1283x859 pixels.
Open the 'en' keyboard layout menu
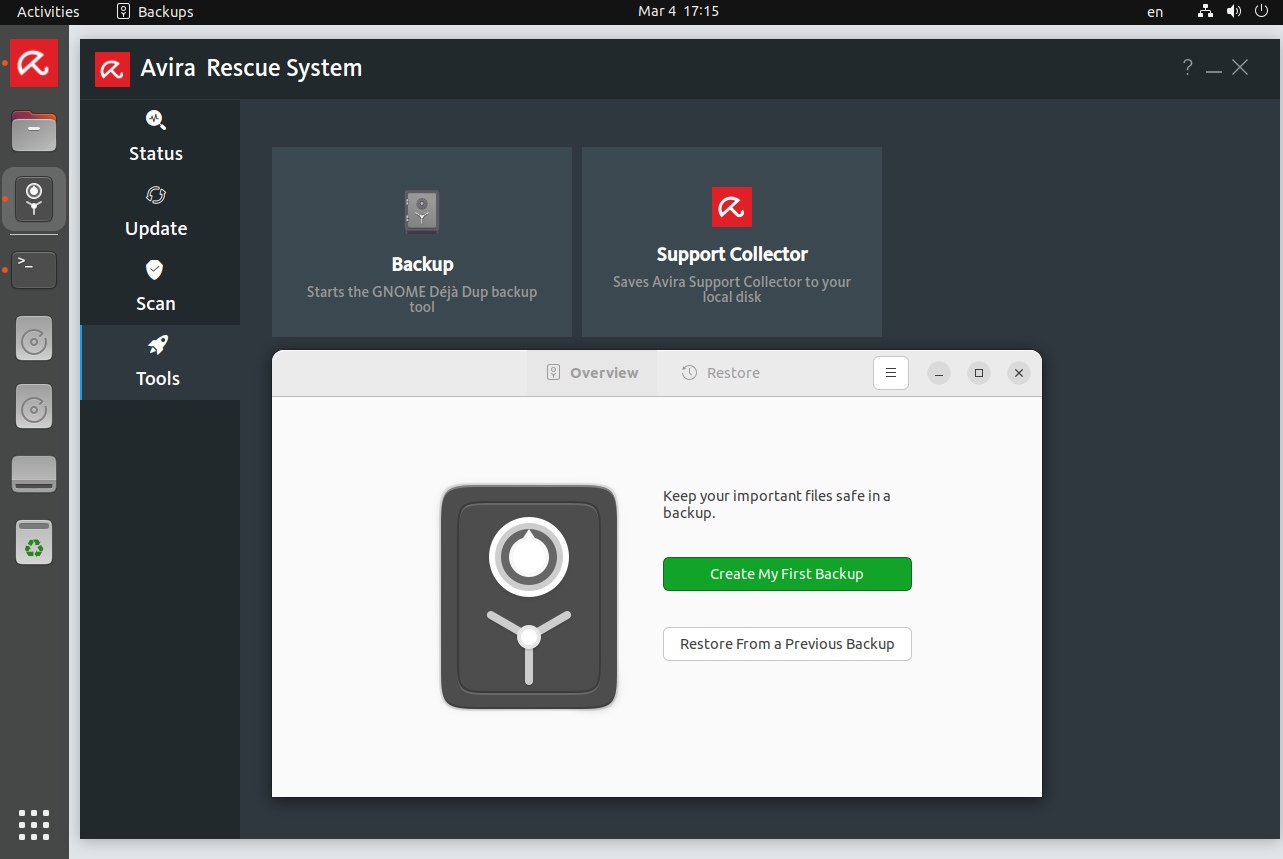pos(1155,12)
